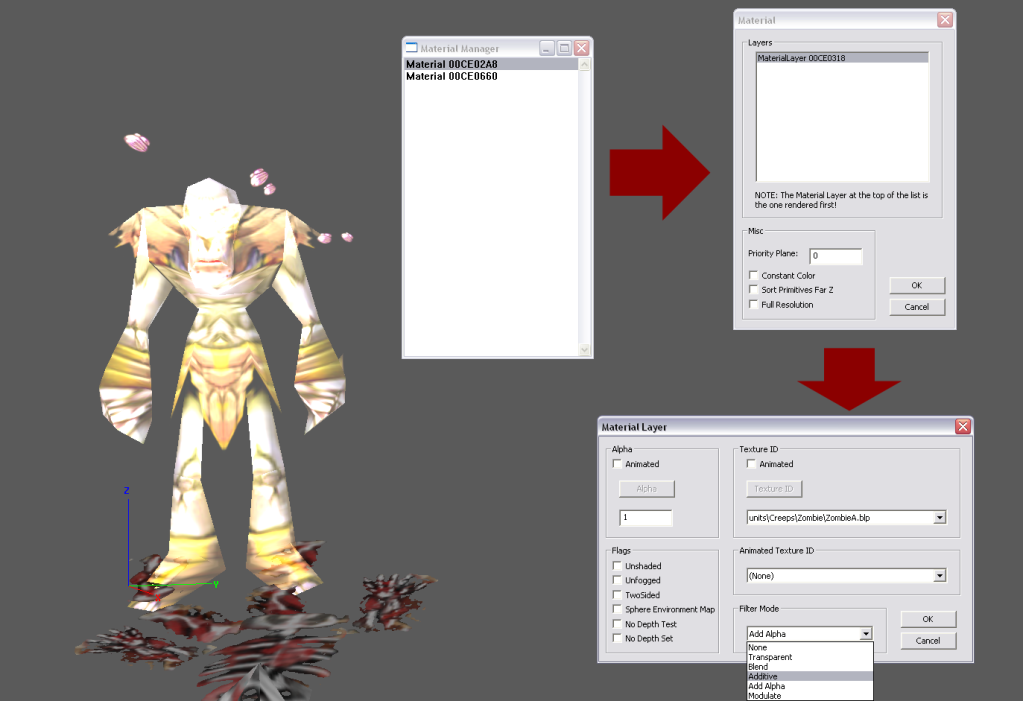
Task: Click Cancel in the Material Layer dialog
Action: point(928,641)
